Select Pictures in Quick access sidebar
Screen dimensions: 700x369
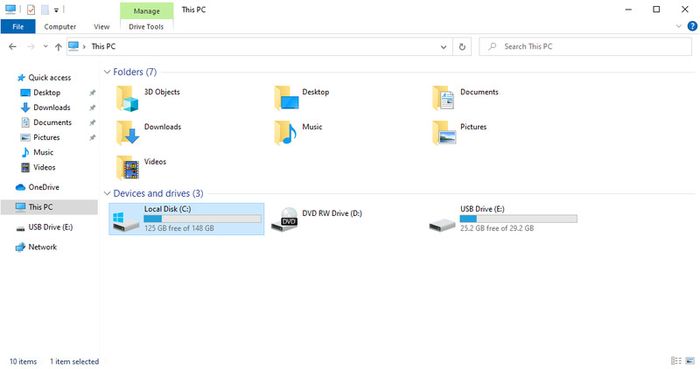pos(46,137)
